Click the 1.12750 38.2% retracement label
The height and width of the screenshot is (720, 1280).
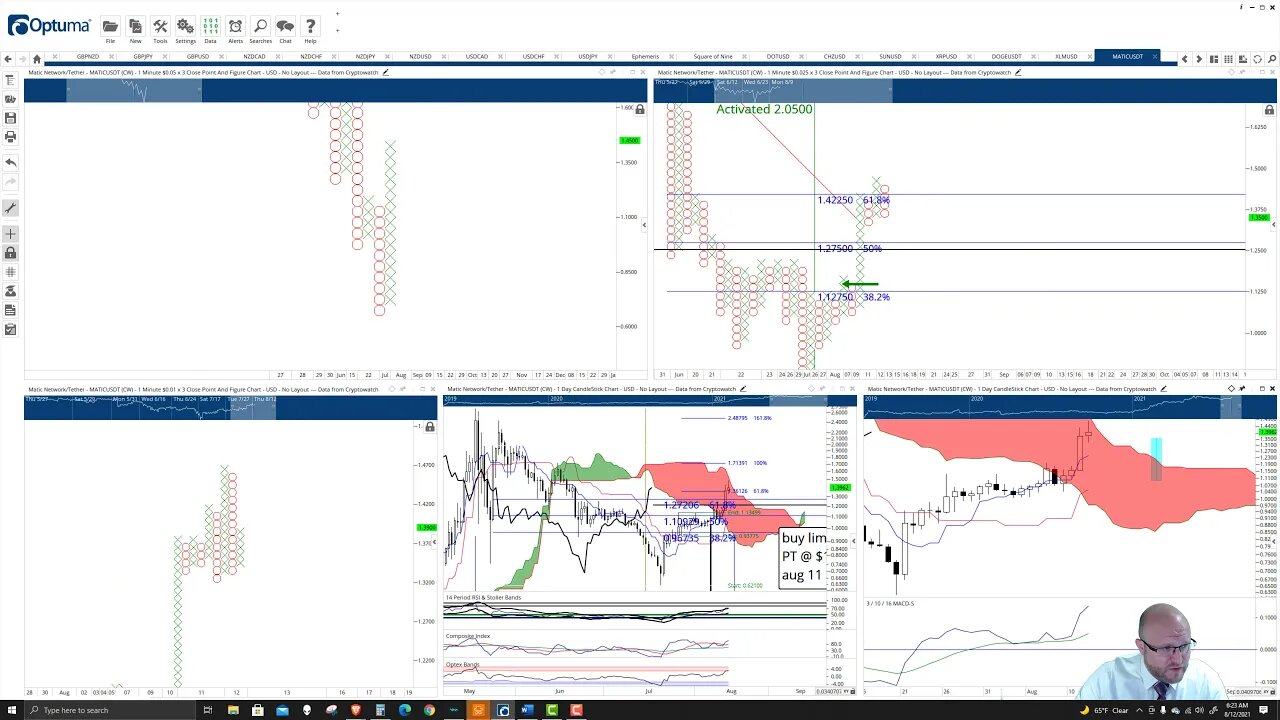pos(853,297)
